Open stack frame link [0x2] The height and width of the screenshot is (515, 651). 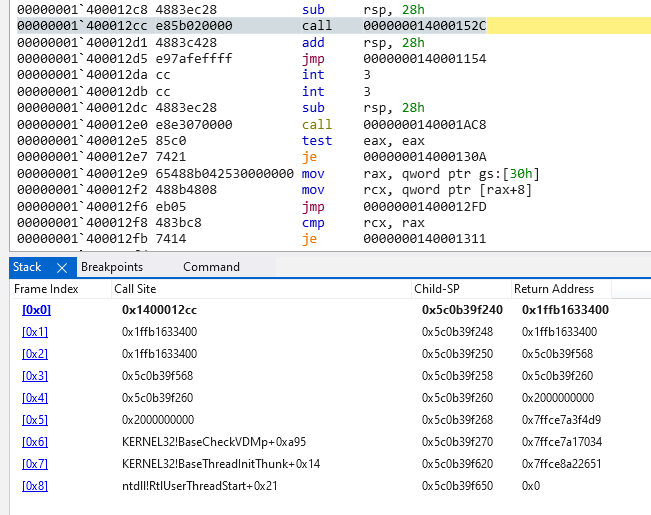35,354
